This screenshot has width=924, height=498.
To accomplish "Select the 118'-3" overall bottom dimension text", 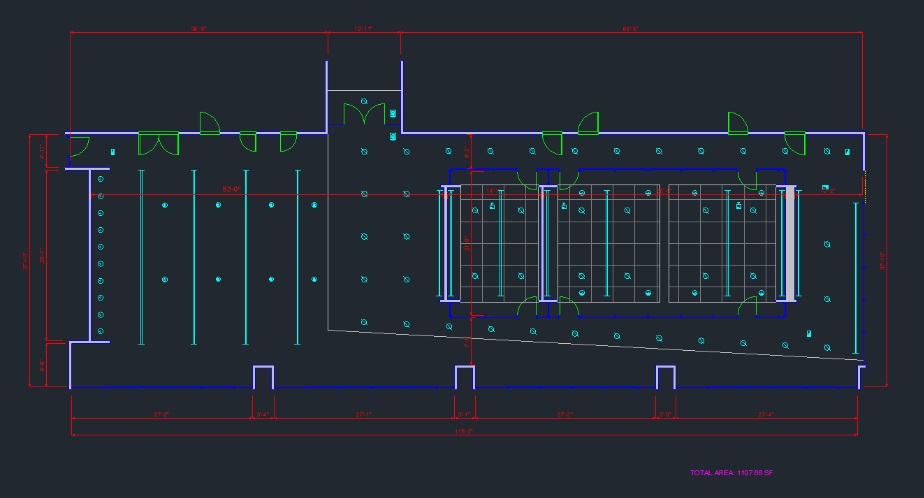I will (463, 431).
